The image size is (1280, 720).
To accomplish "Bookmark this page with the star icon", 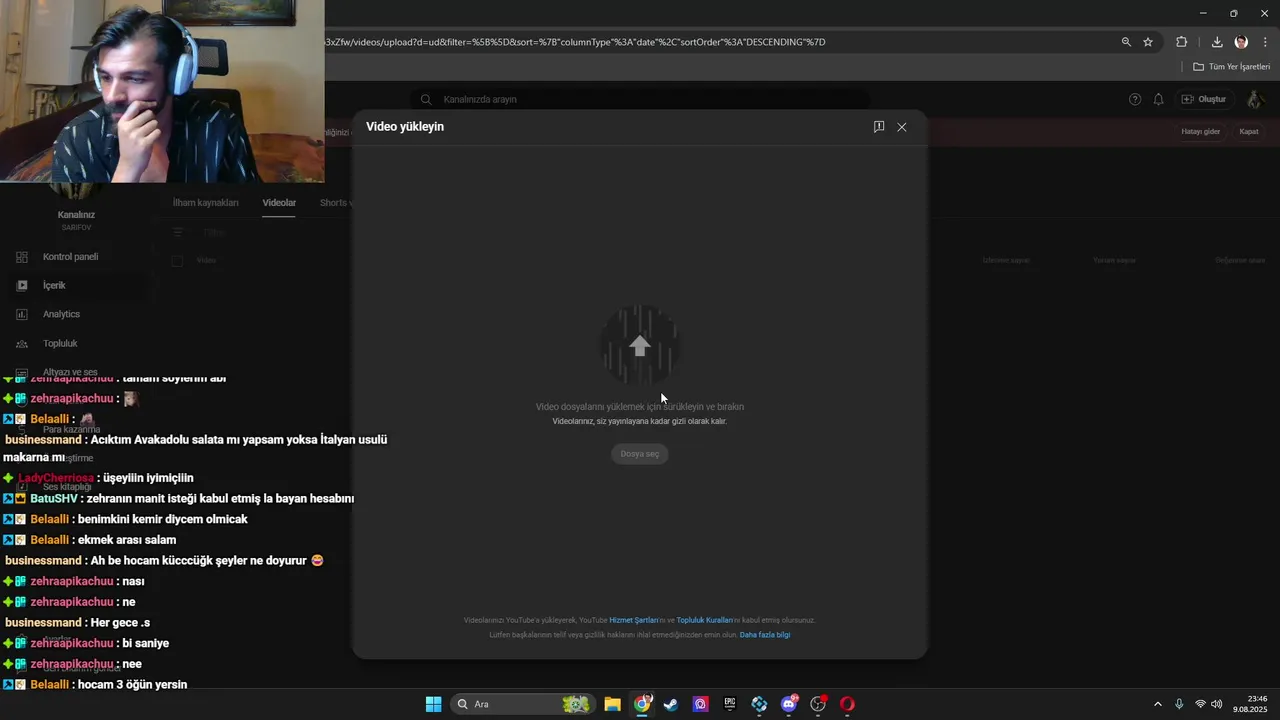I will click(1148, 42).
